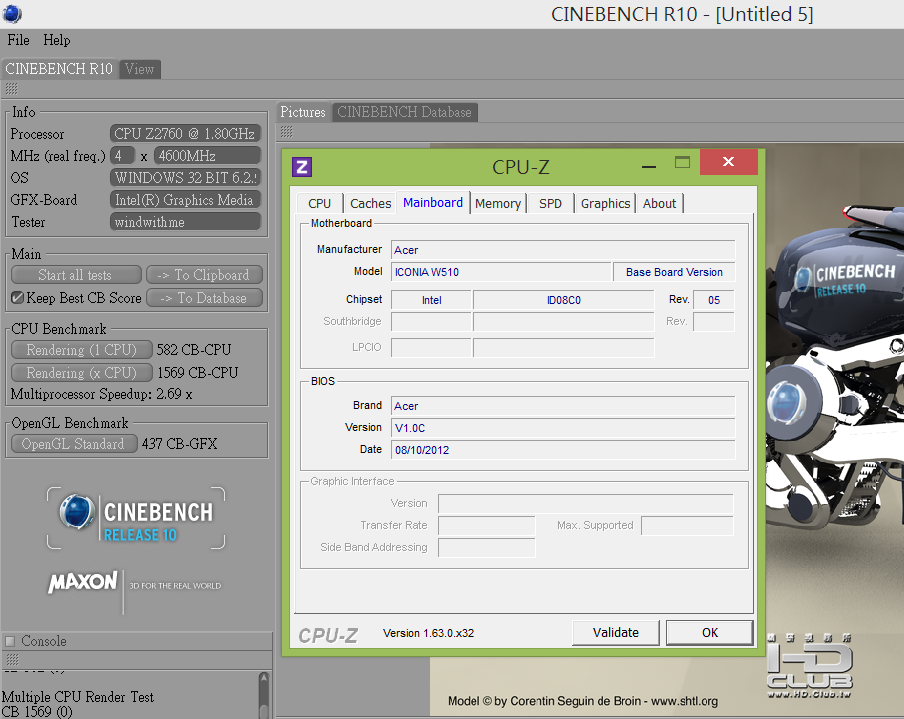Viewport: 904px width, 719px height.
Task: Click the CINEBENCH app icon in title bar
Action: tap(12, 13)
